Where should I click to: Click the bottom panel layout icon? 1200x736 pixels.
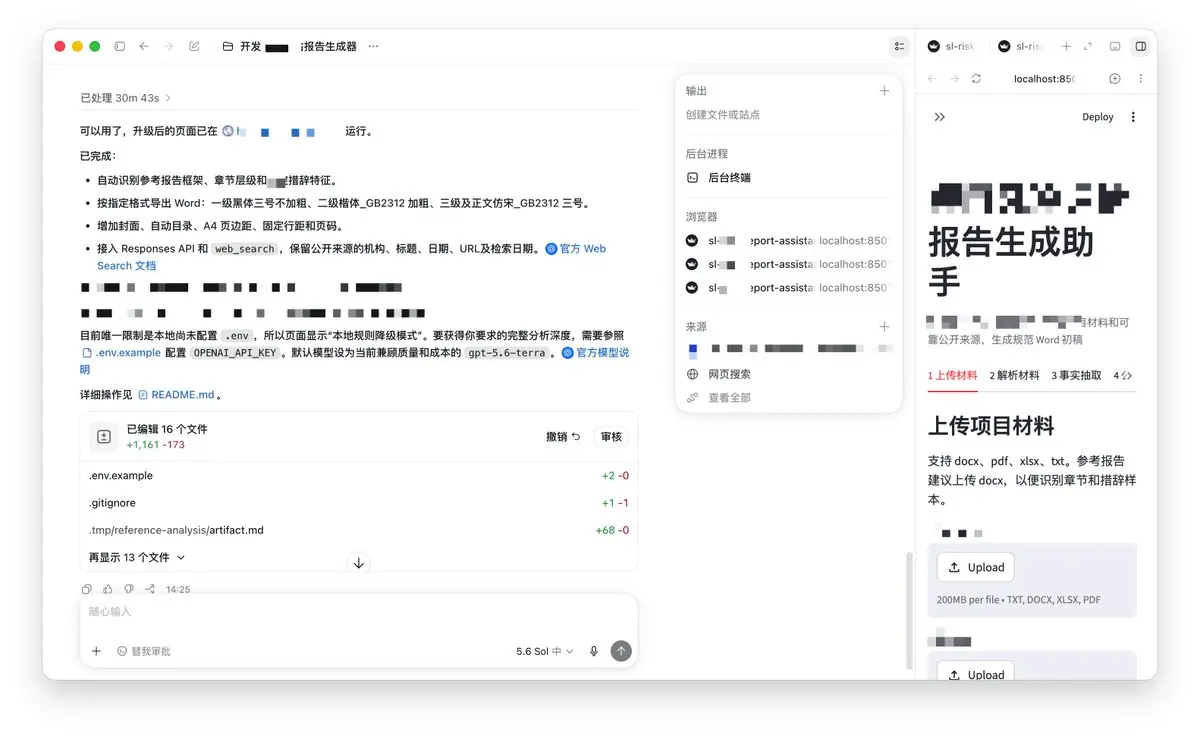[1115, 46]
